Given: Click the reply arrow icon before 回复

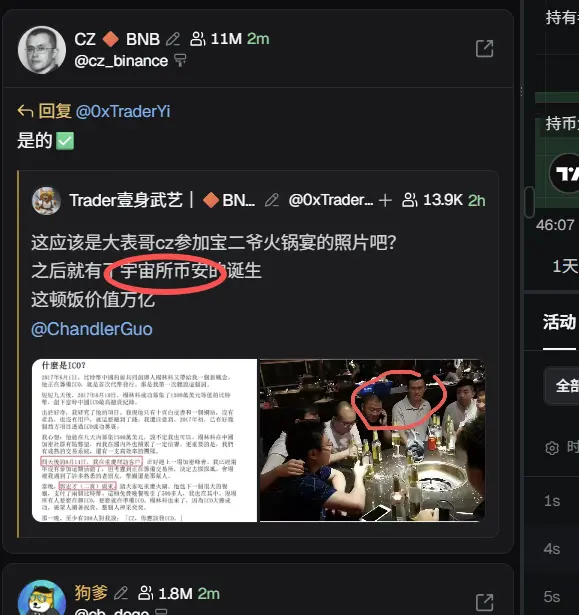Looking at the screenshot, I should (x=25, y=111).
